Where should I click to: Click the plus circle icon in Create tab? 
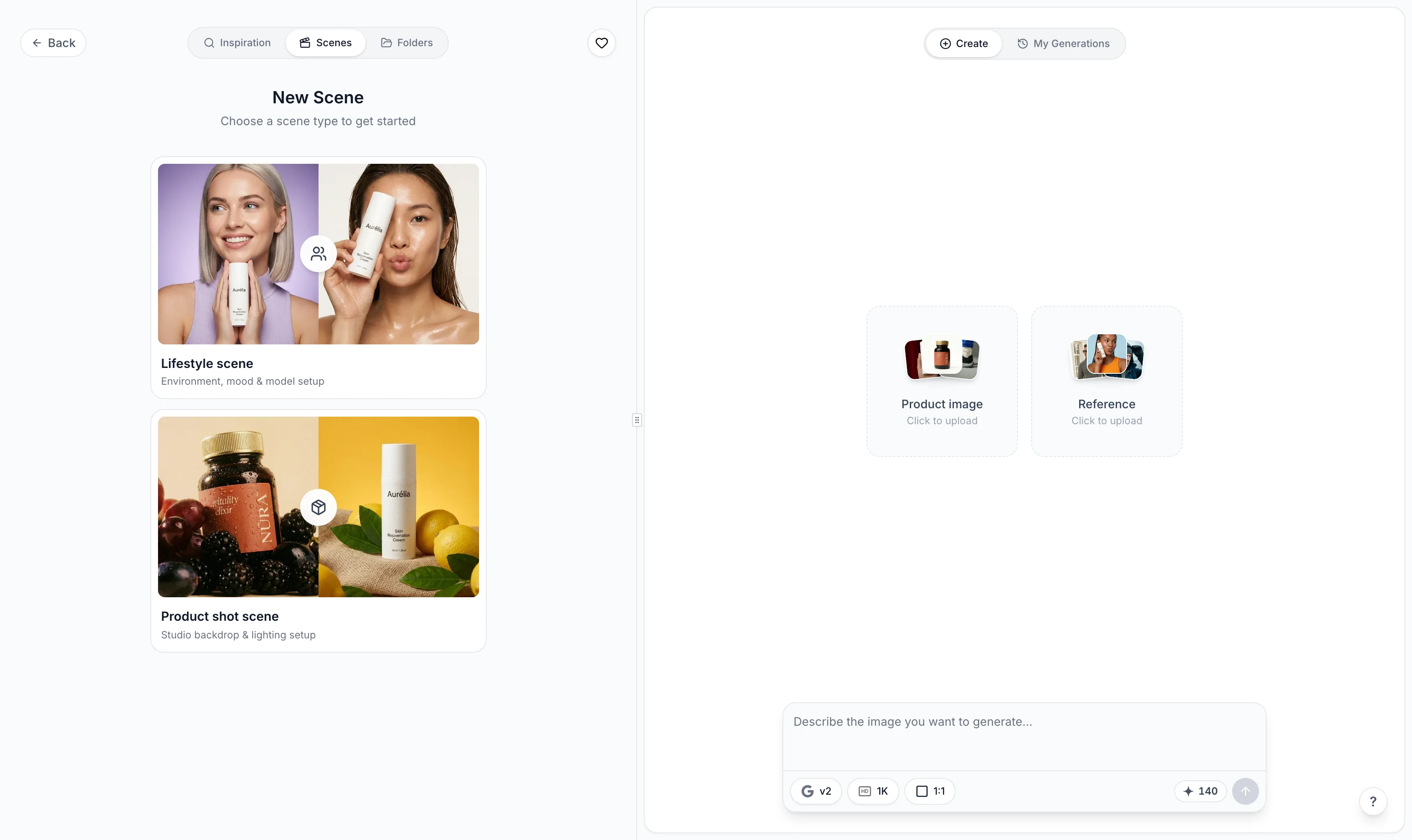945,44
